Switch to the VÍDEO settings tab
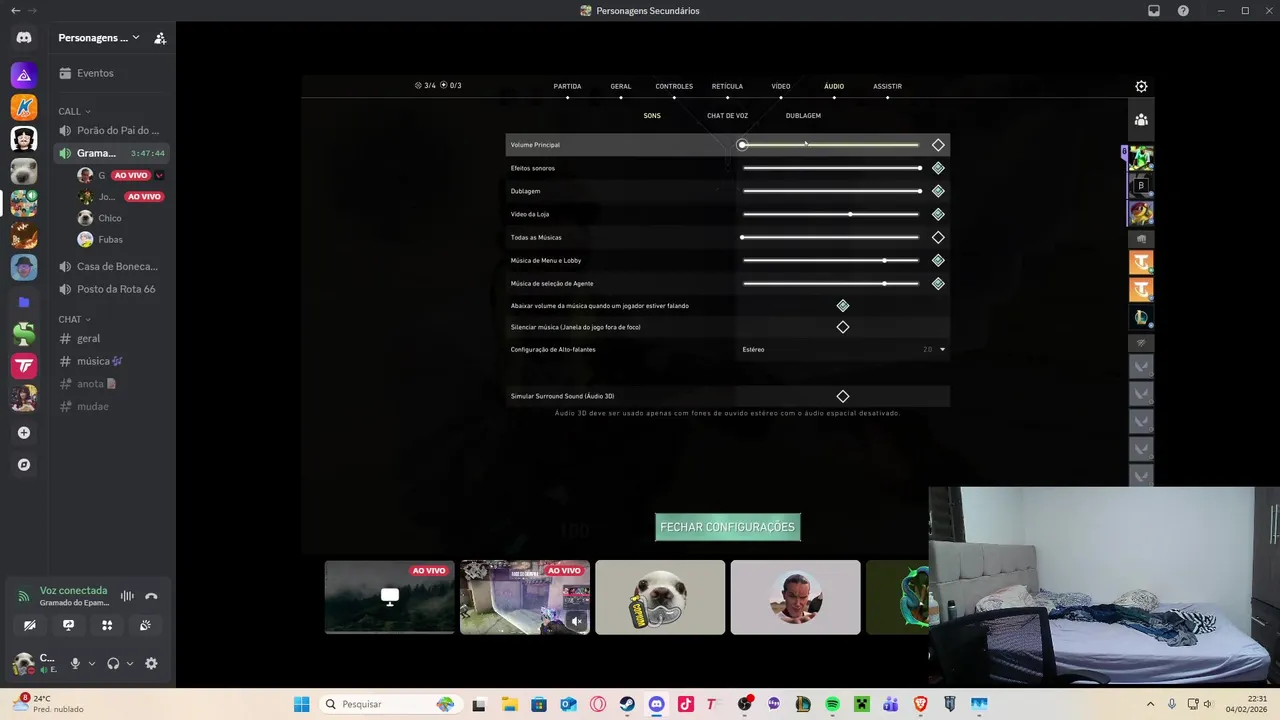The height and width of the screenshot is (720, 1280). tap(781, 87)
